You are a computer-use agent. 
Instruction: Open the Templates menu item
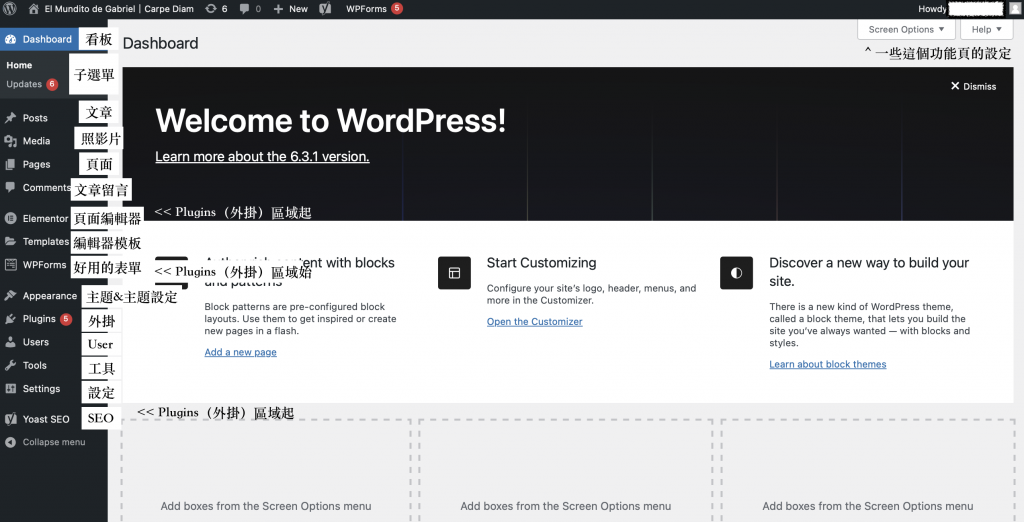tap(46, 241)
